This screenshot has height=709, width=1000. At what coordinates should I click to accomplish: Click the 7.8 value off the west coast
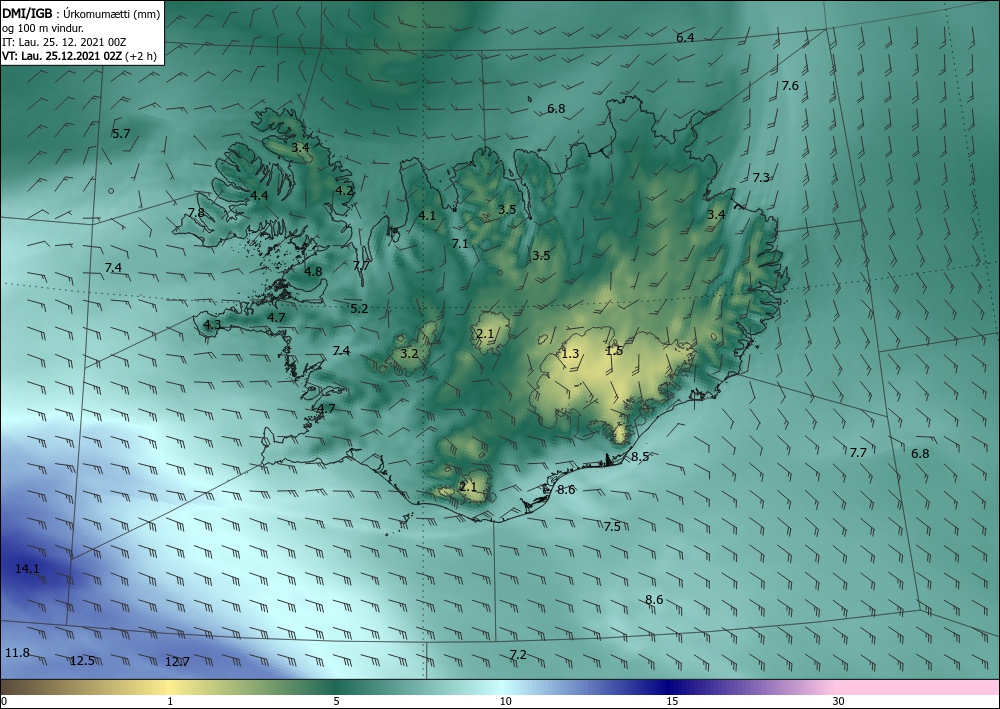click(196, 212)
